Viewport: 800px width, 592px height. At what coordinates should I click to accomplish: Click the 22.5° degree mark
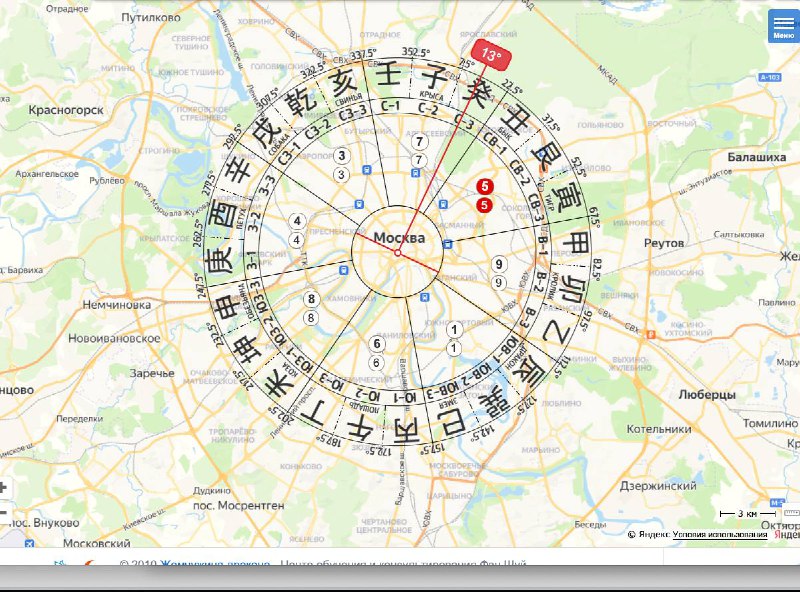click(512, 87)
